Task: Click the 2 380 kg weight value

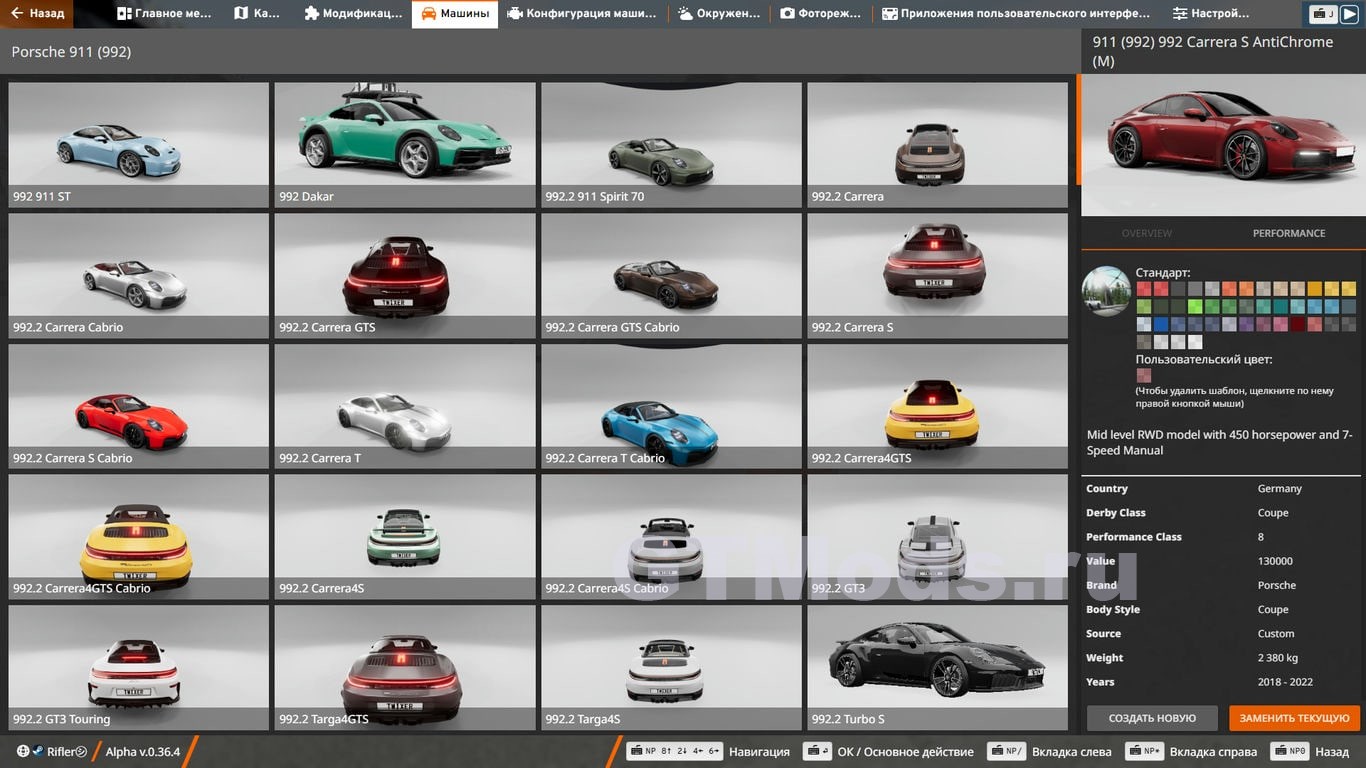Action: pyautogui.click(x=1278, y=658)
